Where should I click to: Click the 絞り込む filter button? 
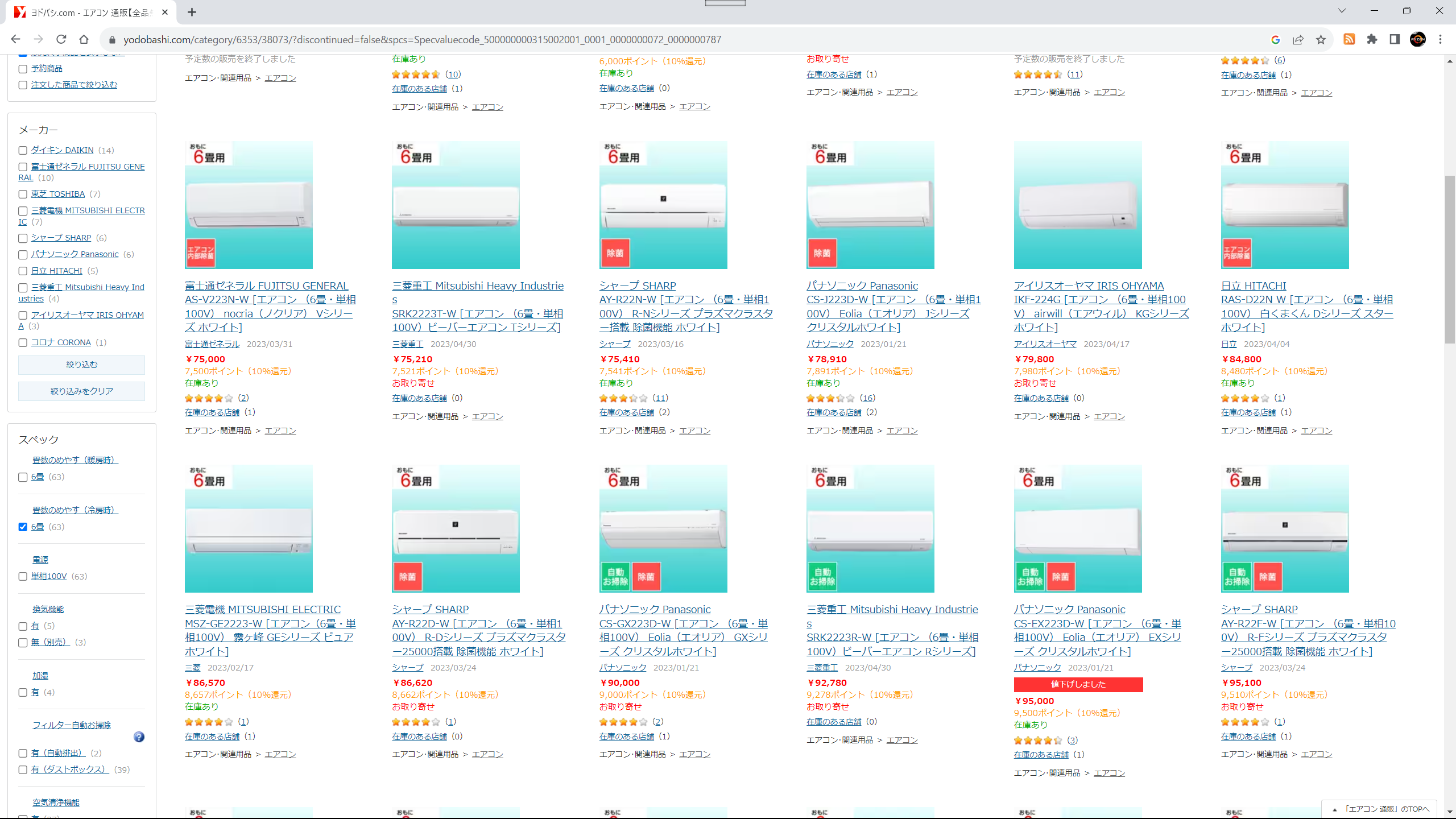(x=81, y=365)
